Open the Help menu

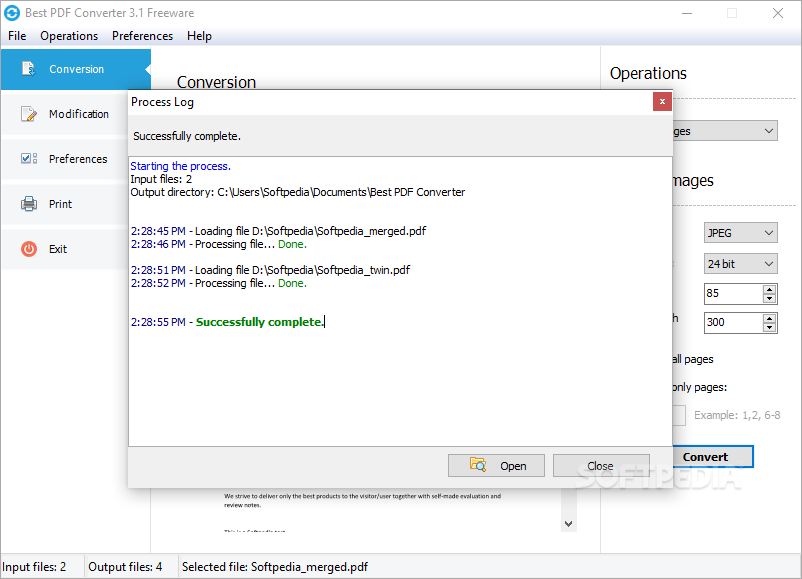point(199,36)
